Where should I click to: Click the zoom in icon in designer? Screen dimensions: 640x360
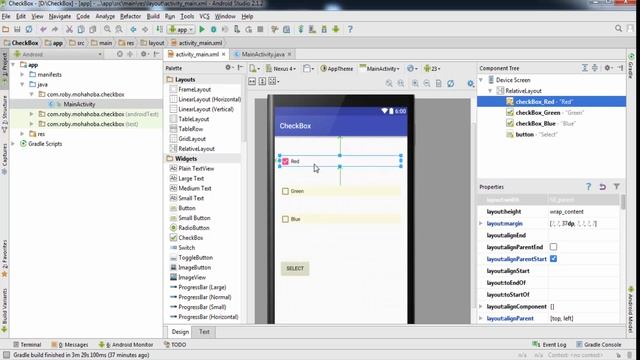pos(415,83)
